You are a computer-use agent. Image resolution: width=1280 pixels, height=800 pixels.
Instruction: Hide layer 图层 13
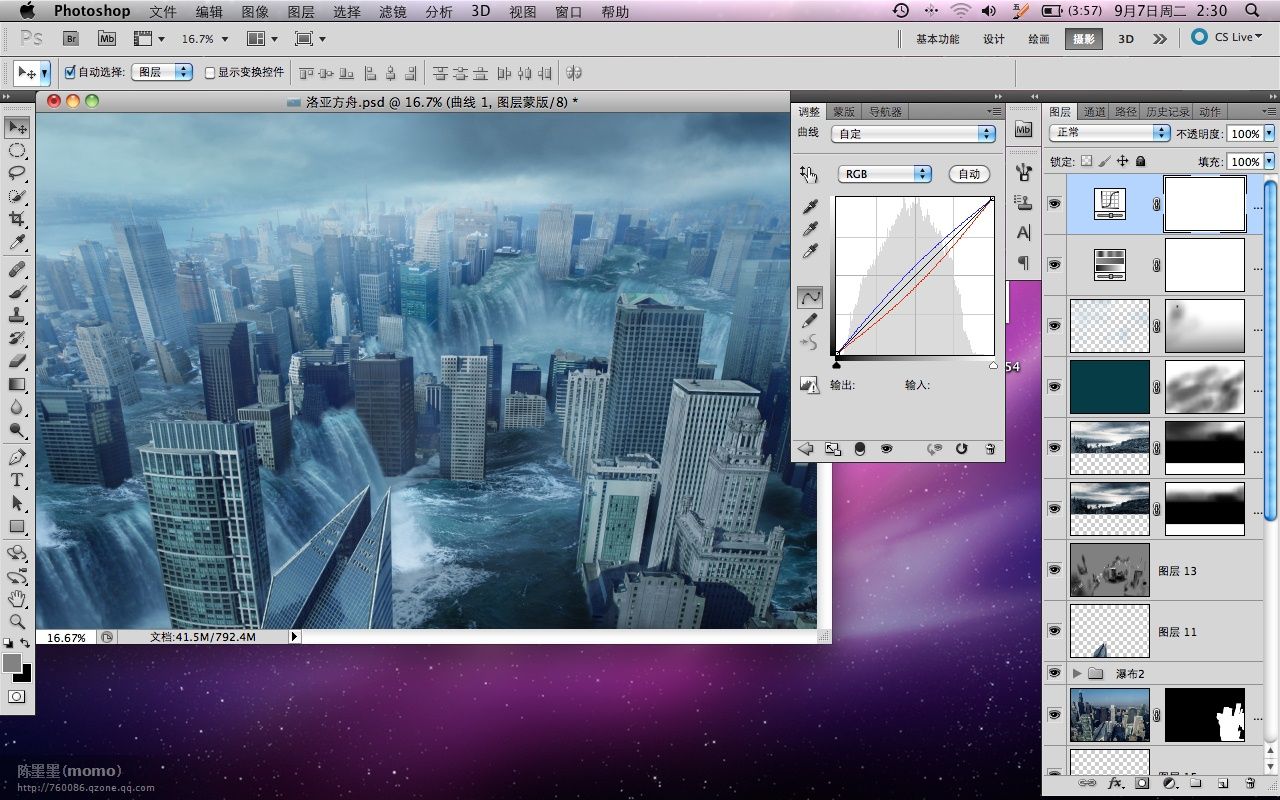click(1054, 569)
